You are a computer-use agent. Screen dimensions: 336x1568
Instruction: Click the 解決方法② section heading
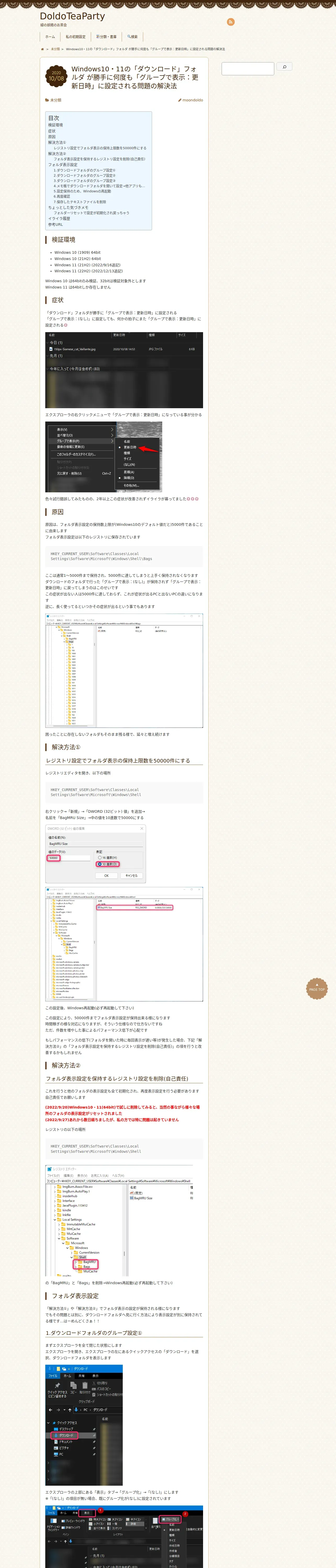(x=66, y=1065)
